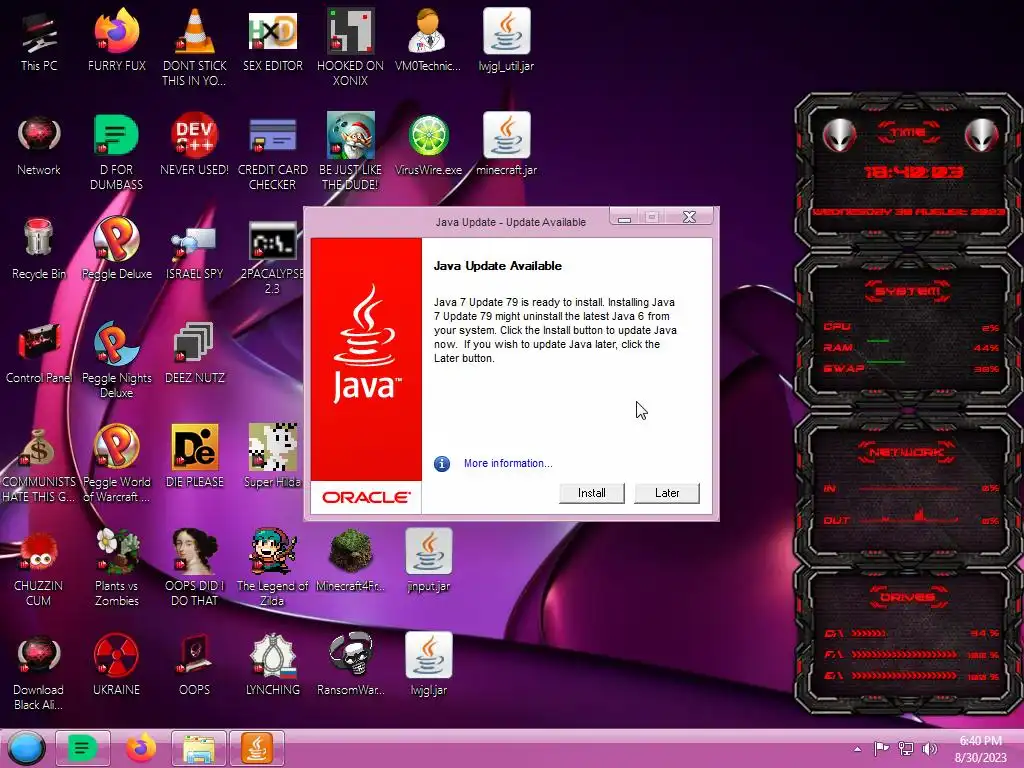Viewport: 1024px width, 768px height.
Task: Open the Control Panel desktop icon
Action: [x=39, y=353]
